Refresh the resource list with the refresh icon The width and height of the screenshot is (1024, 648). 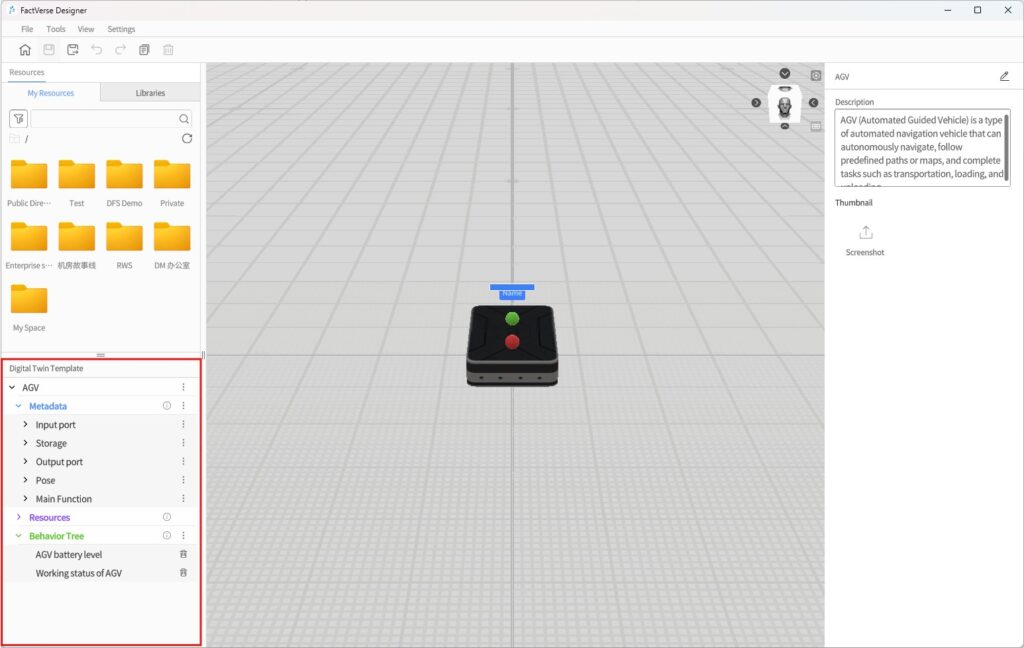point(188,139)
